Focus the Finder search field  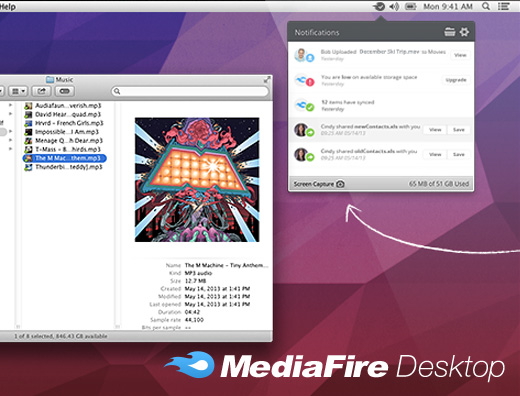point(190,91)
